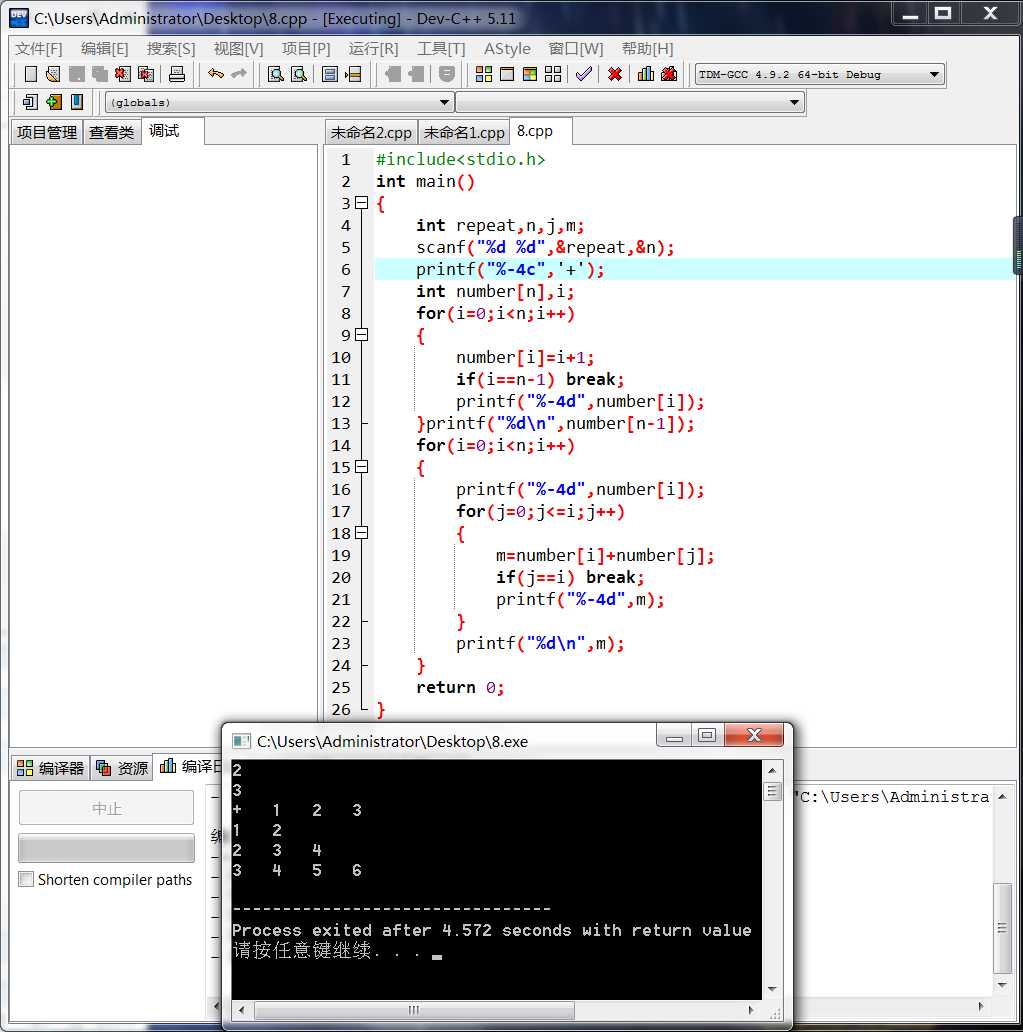Click the Save toolbar icon

coord(76,74)
